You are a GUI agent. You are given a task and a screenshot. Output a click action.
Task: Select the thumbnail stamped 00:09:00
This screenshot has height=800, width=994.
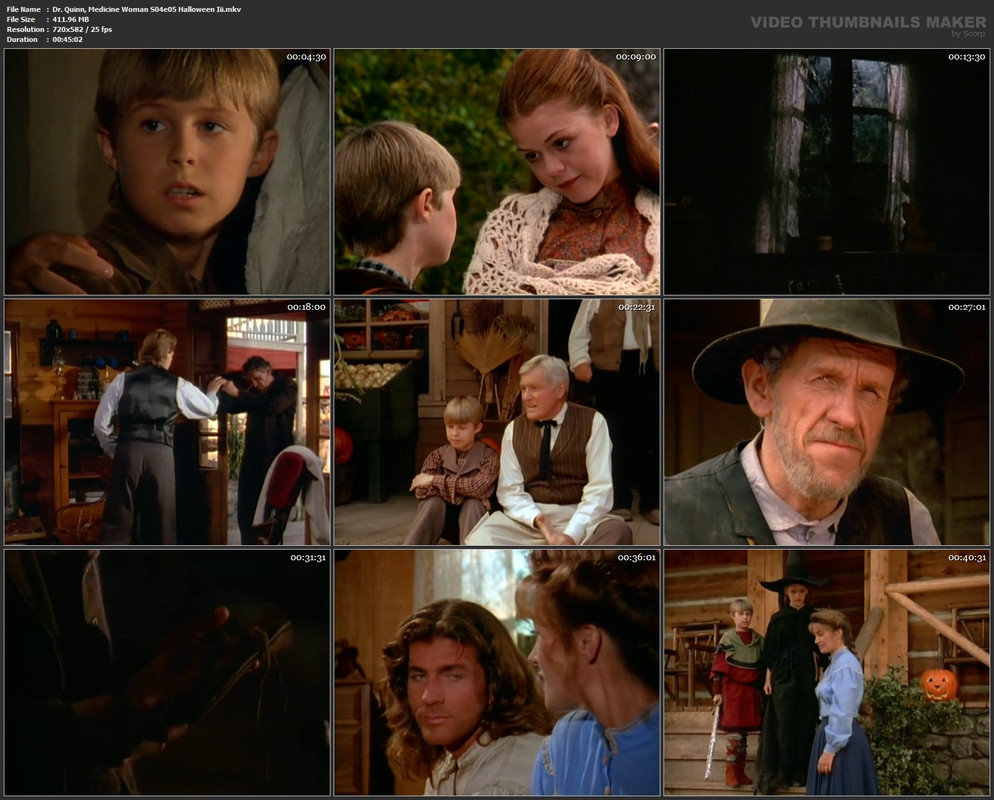coord(497,172)
